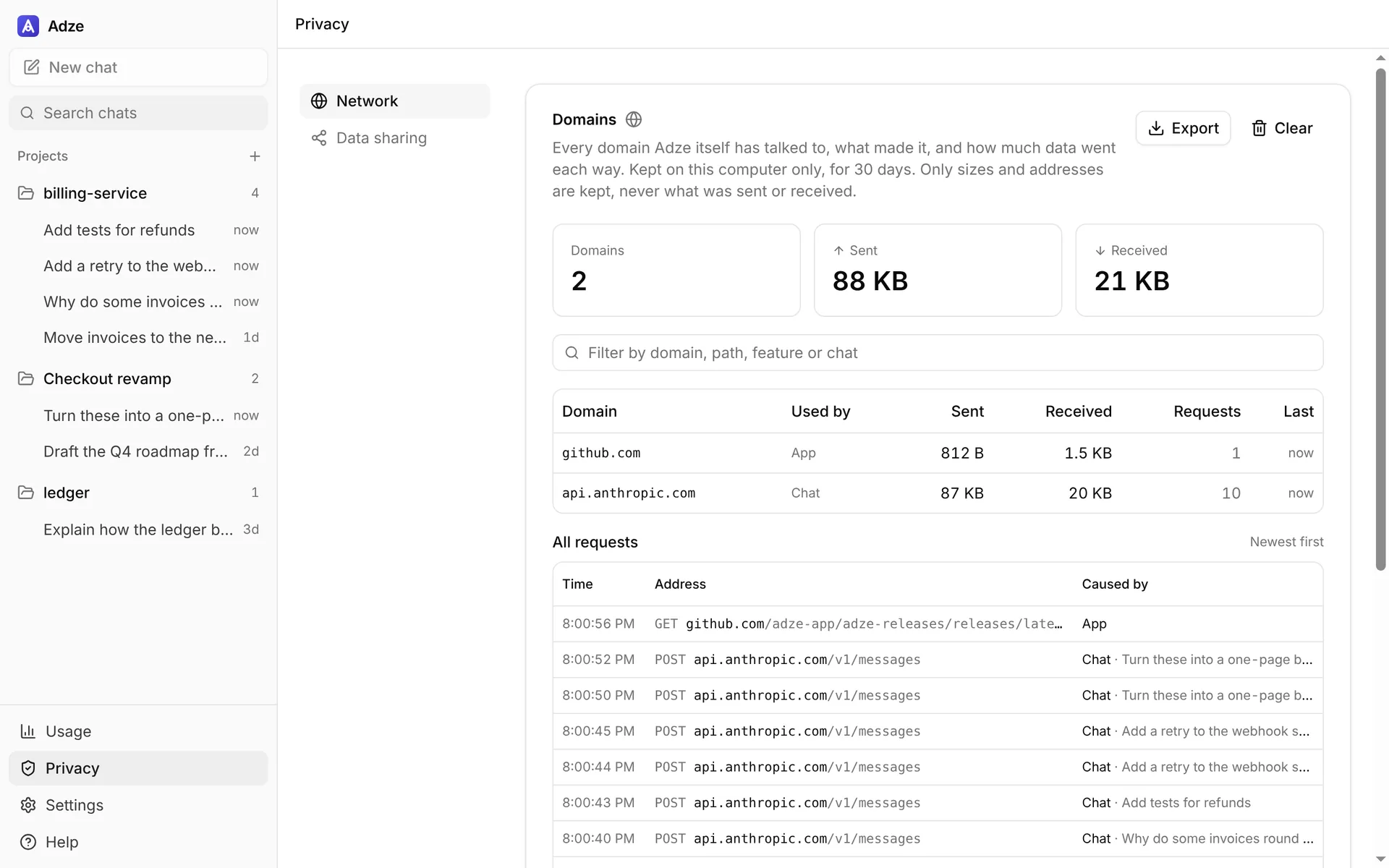Click the search icon in the filter field
The height and width of the screenshot is (868, 1389).
point(572,353)
